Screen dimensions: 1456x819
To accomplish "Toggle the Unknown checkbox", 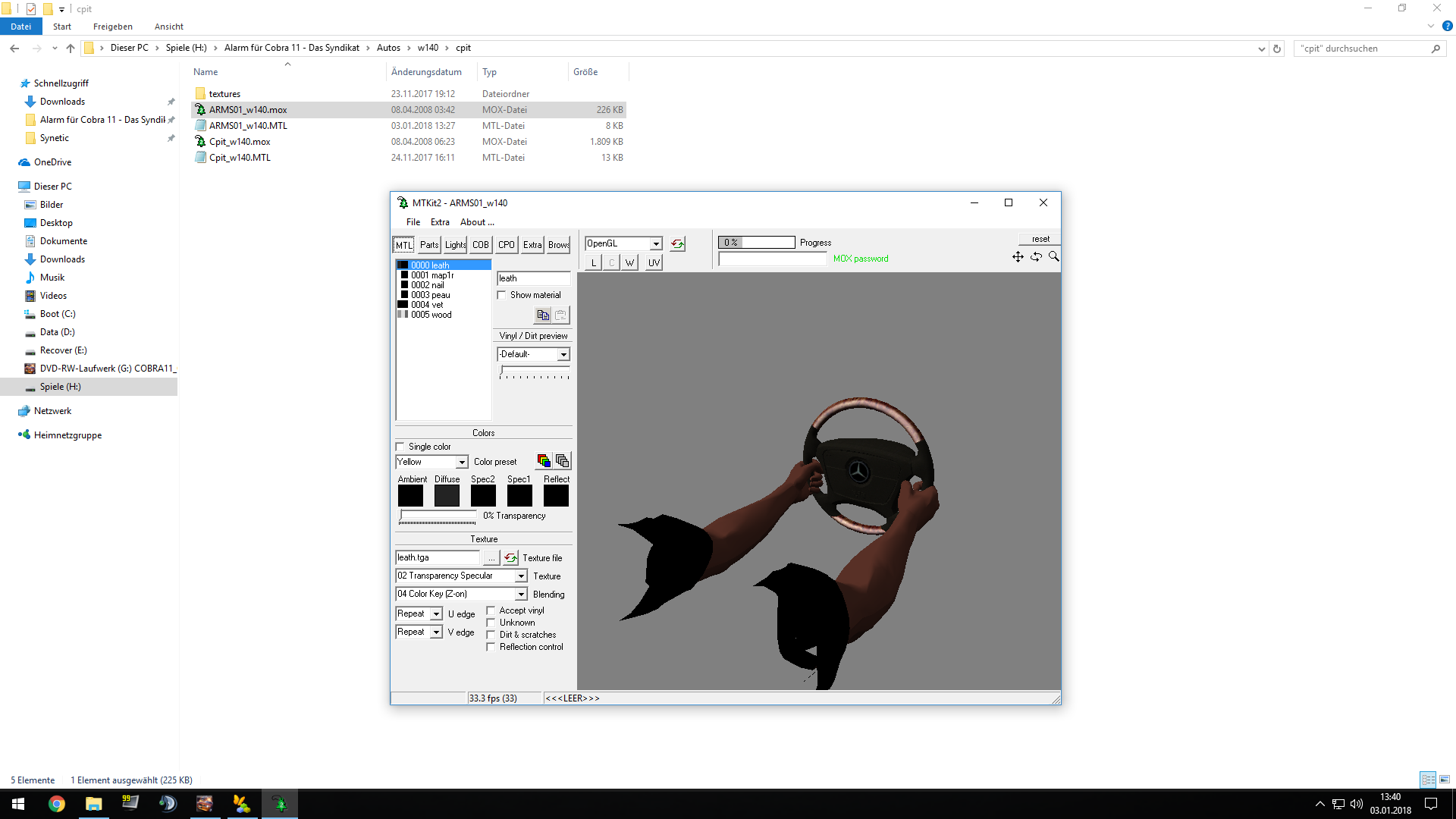I will click(491, 623).
